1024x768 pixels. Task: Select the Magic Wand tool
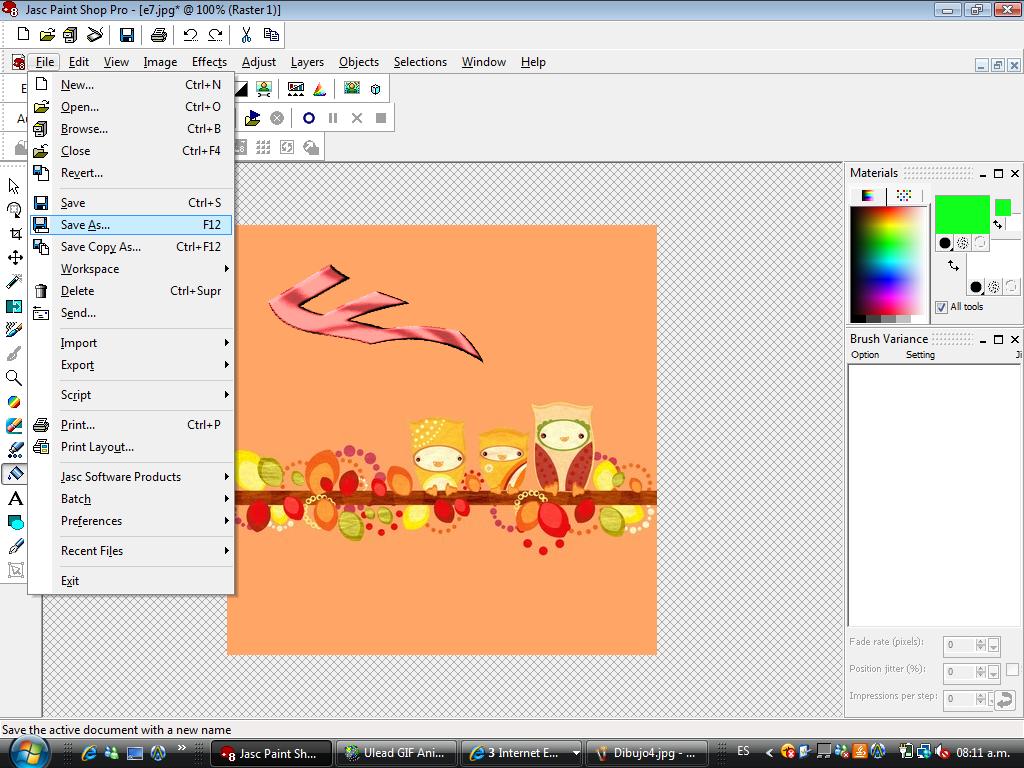[14, 281]
